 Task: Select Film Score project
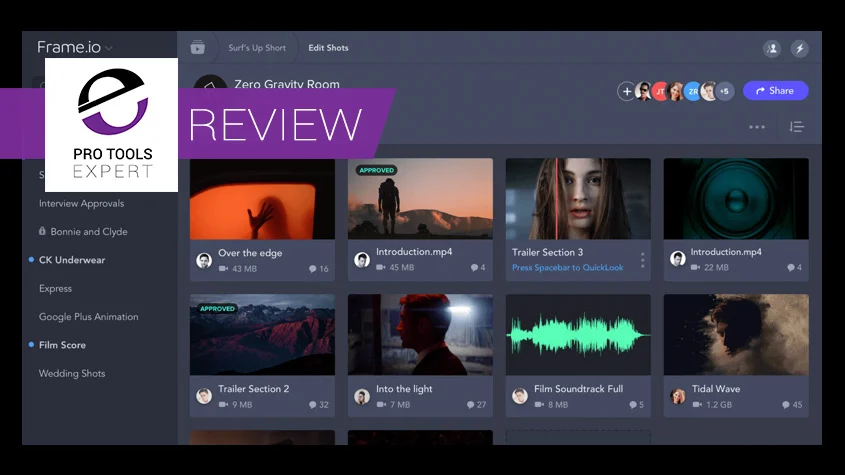[62, 345]
